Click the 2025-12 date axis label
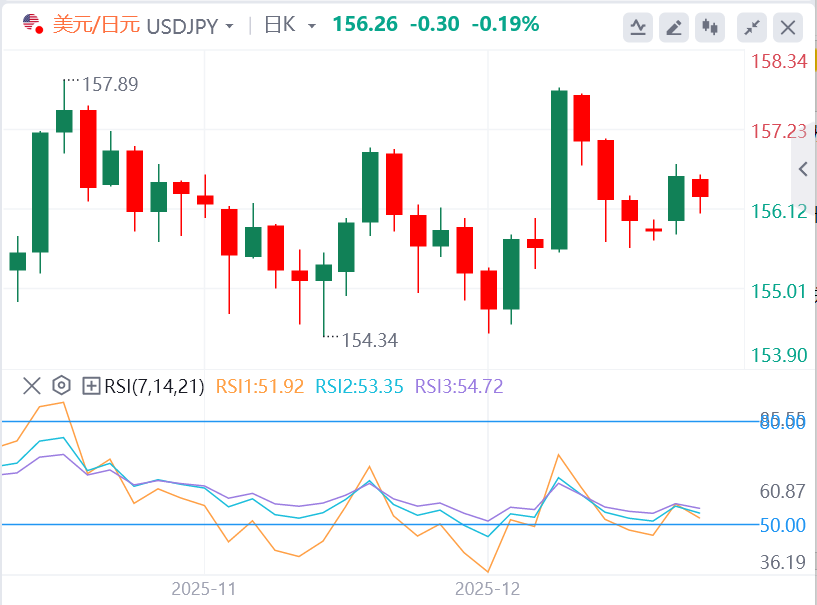The height and width of the screenshot is (605, 817). click(x=488, y=590)
